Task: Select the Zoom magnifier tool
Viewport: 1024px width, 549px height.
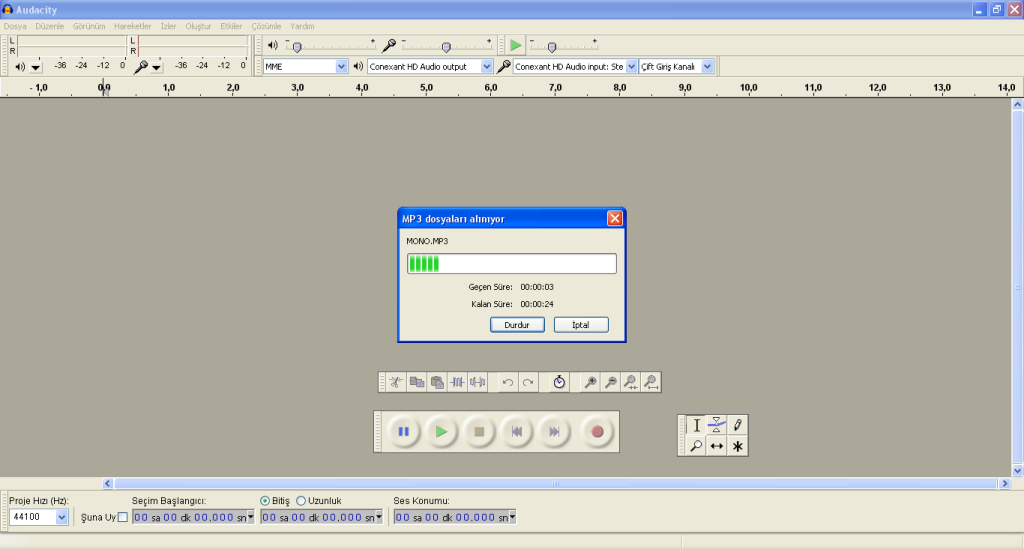Action: 696,446
